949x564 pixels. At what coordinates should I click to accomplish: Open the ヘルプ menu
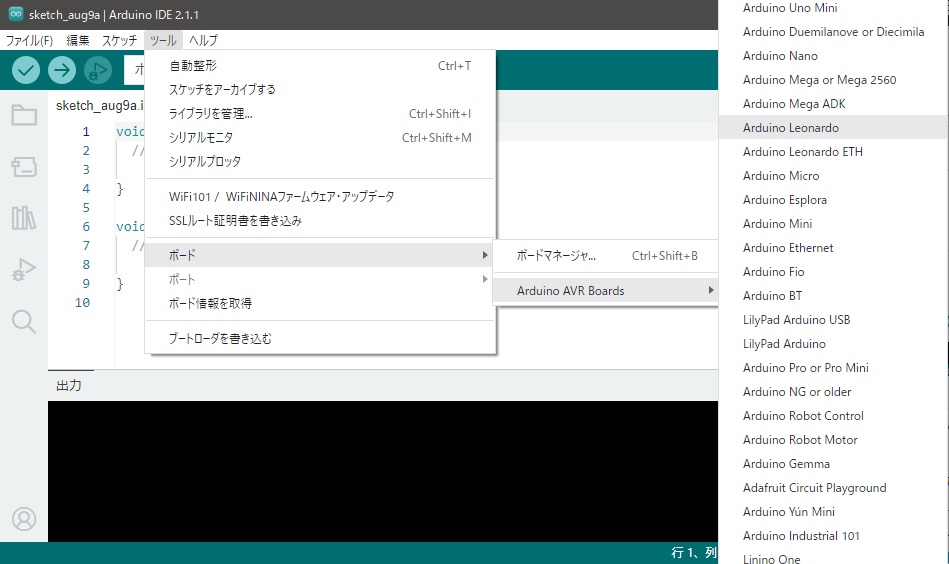[203, 41]
